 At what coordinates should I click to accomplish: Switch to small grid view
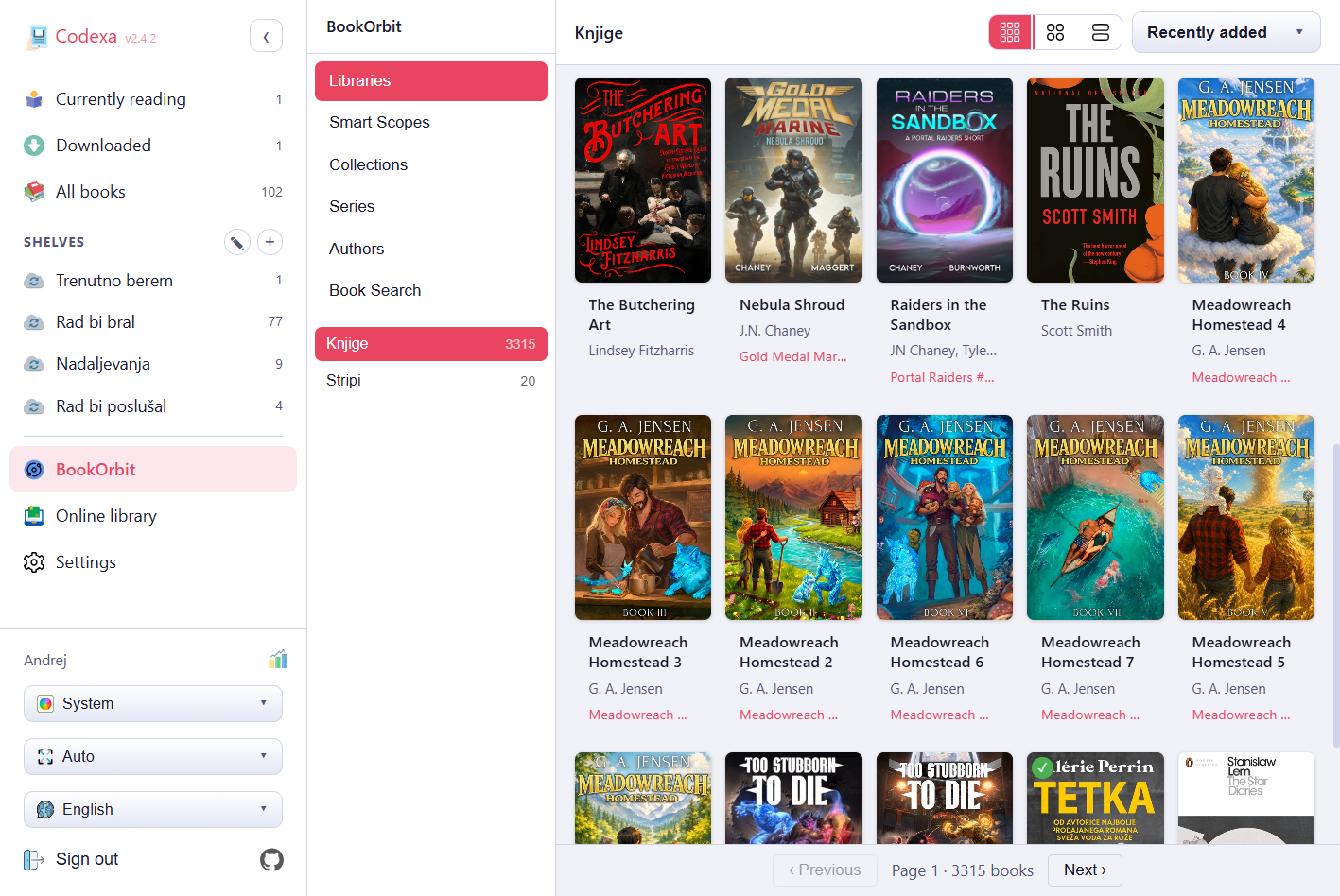(x=1010, y=32)
